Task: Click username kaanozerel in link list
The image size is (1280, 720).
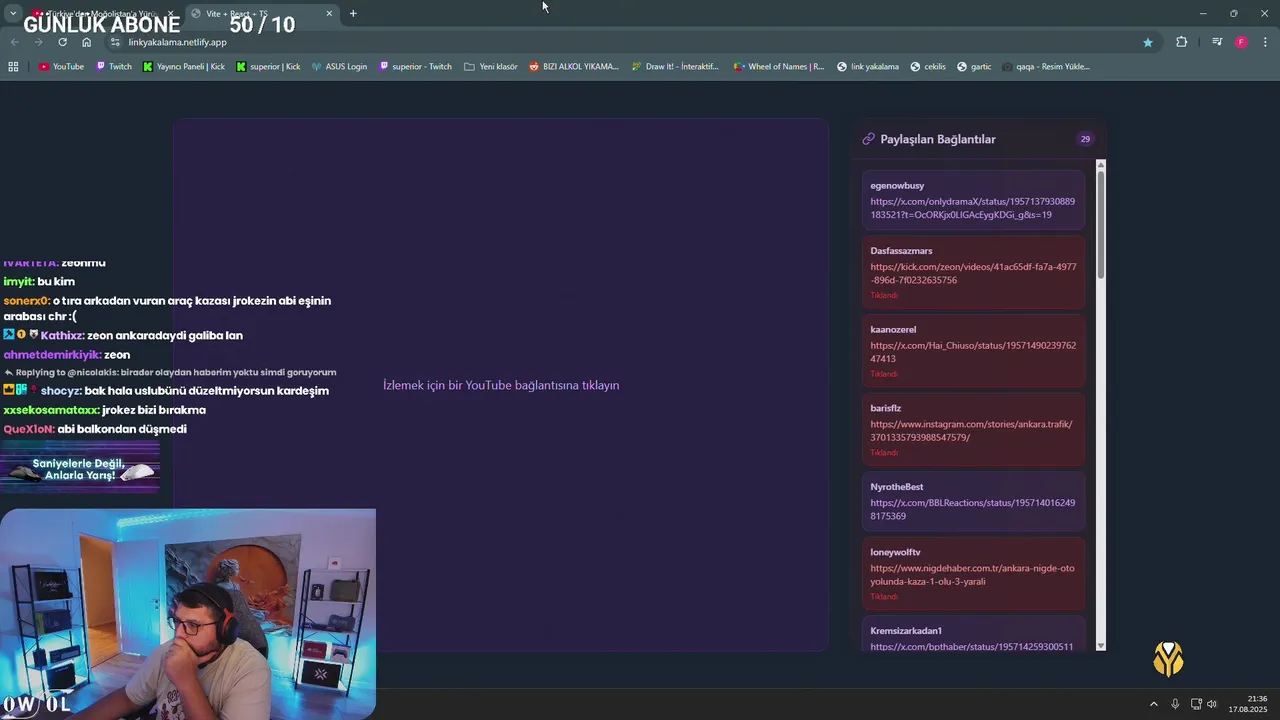Action: pyautogui.click(x=893, y=329)
